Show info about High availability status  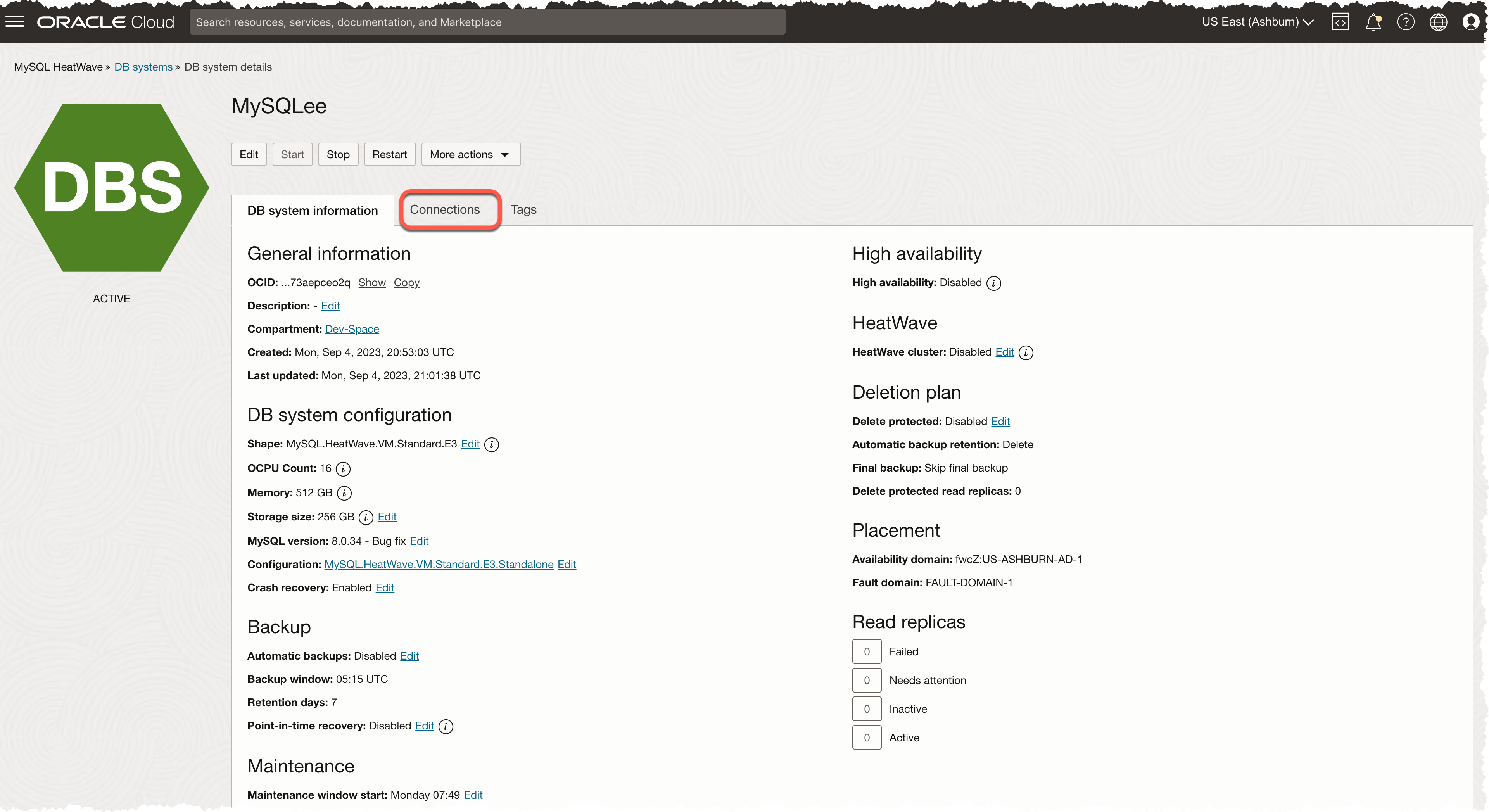(993, 283)
